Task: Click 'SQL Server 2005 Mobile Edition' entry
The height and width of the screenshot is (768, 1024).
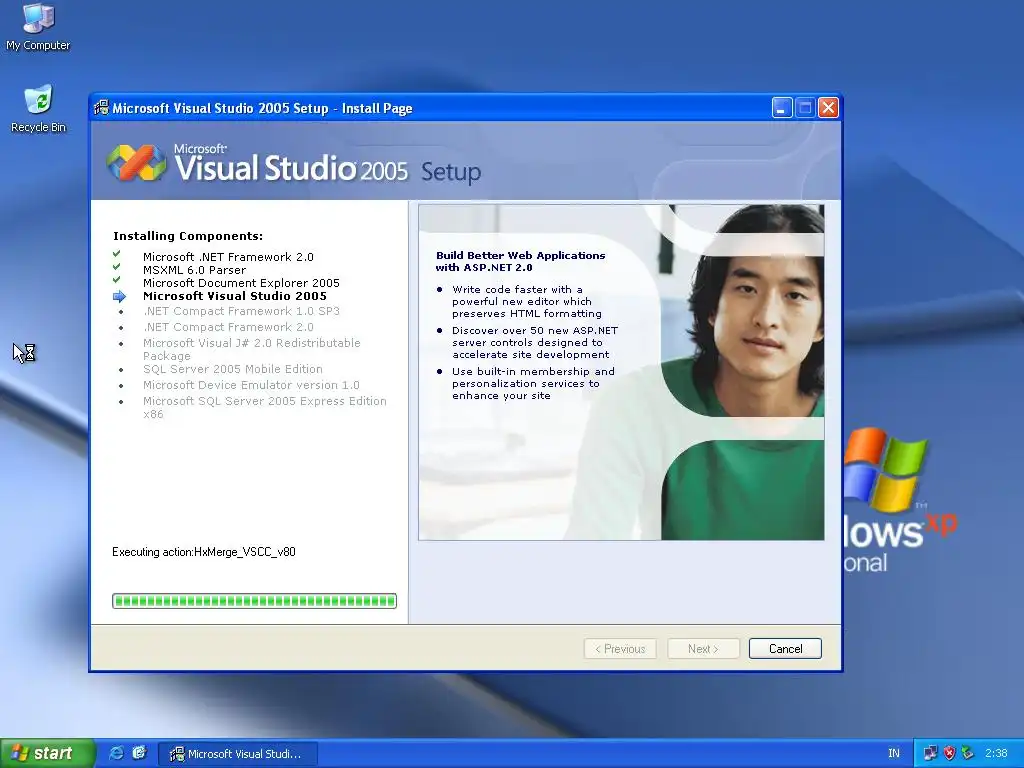Action: pyautogui.click(x=232, y=369)
